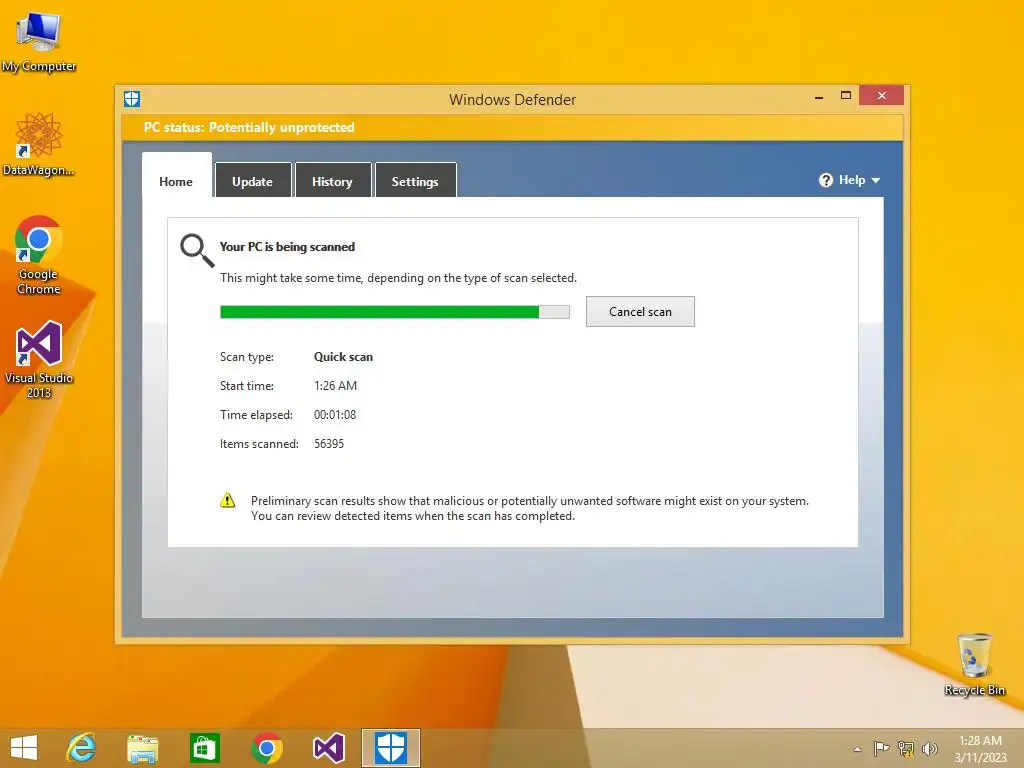Click the Cancel scan button
1024x768 pixels.
pyautogui.click(x=640, y=312)
